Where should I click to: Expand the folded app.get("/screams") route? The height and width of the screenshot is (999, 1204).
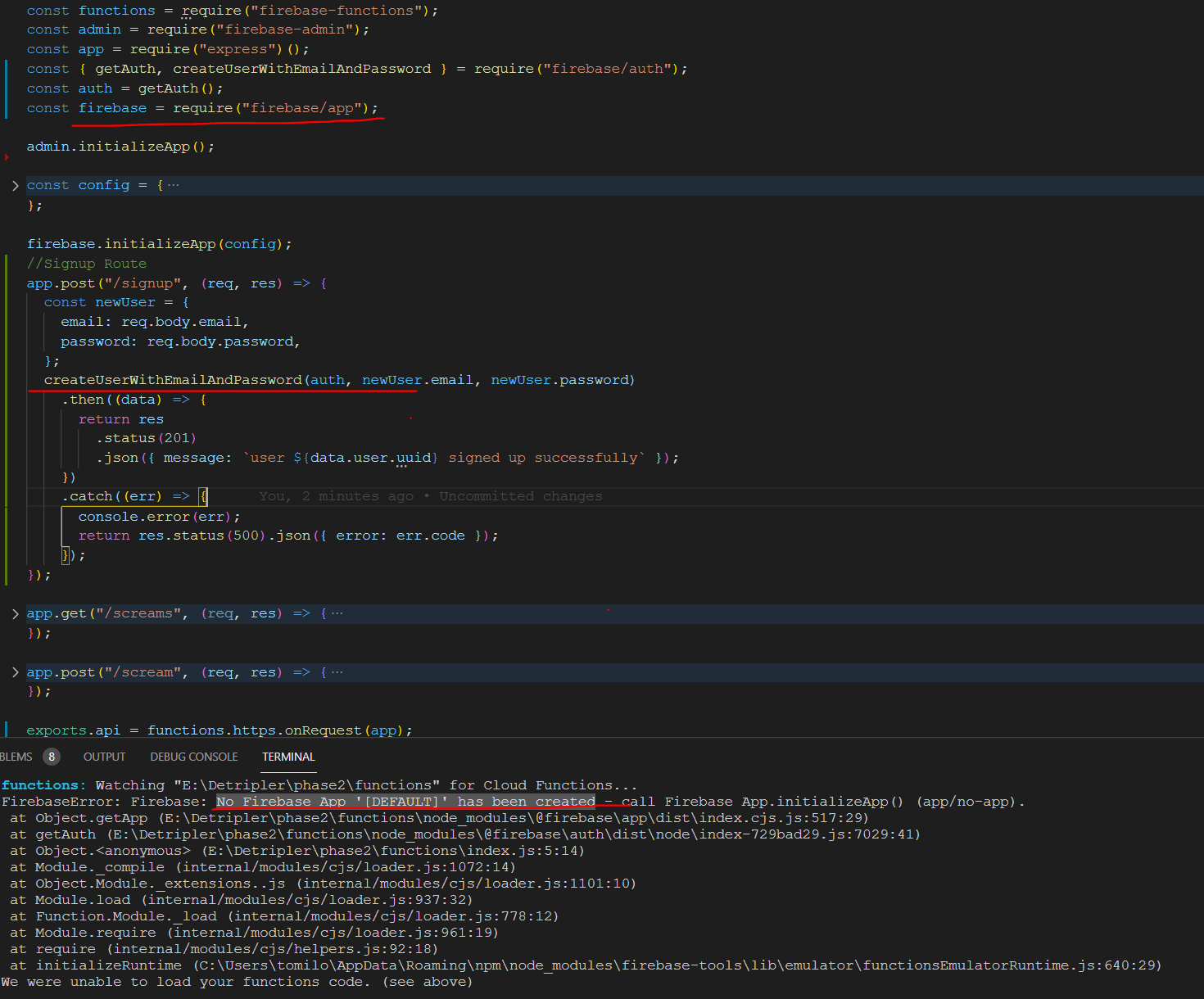(x=15, y=614)
